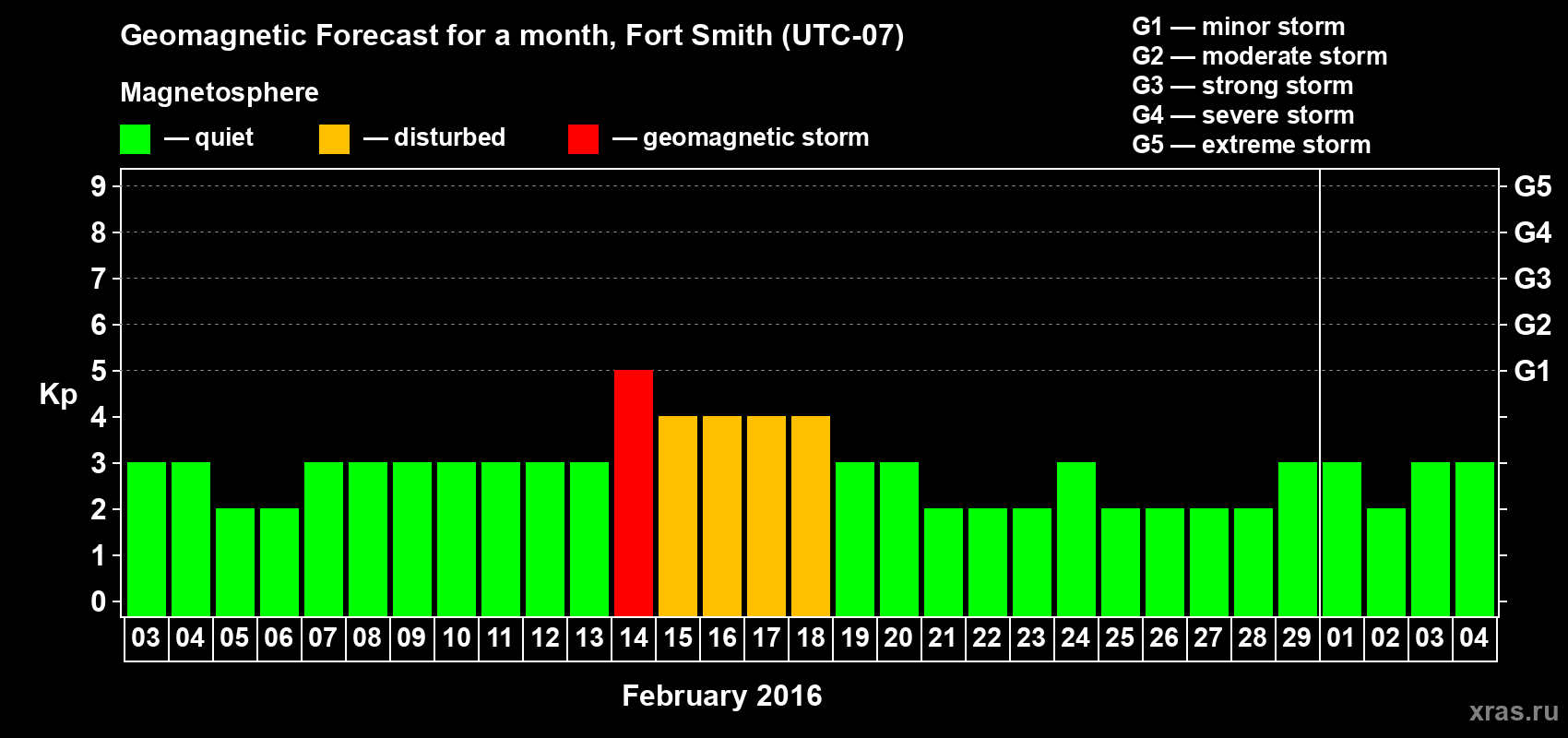Click the 'G4 — severe storm' legend text
The width and height of the screenshot is (1568, 738).
(x=1243, y=115)
